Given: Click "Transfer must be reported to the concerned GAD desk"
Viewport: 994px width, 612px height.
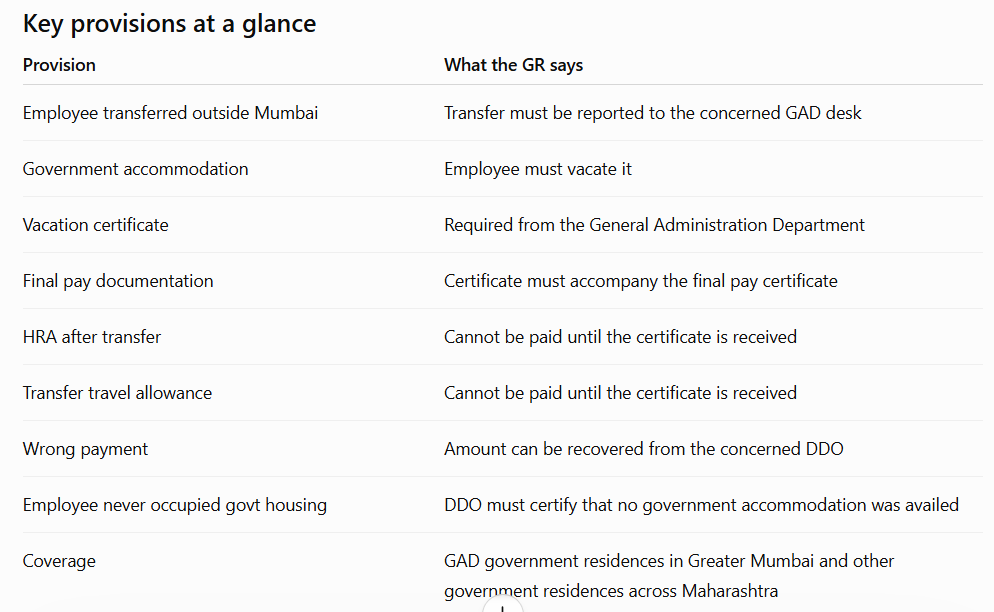Looking at the screenshot, I should pos(652,113).
